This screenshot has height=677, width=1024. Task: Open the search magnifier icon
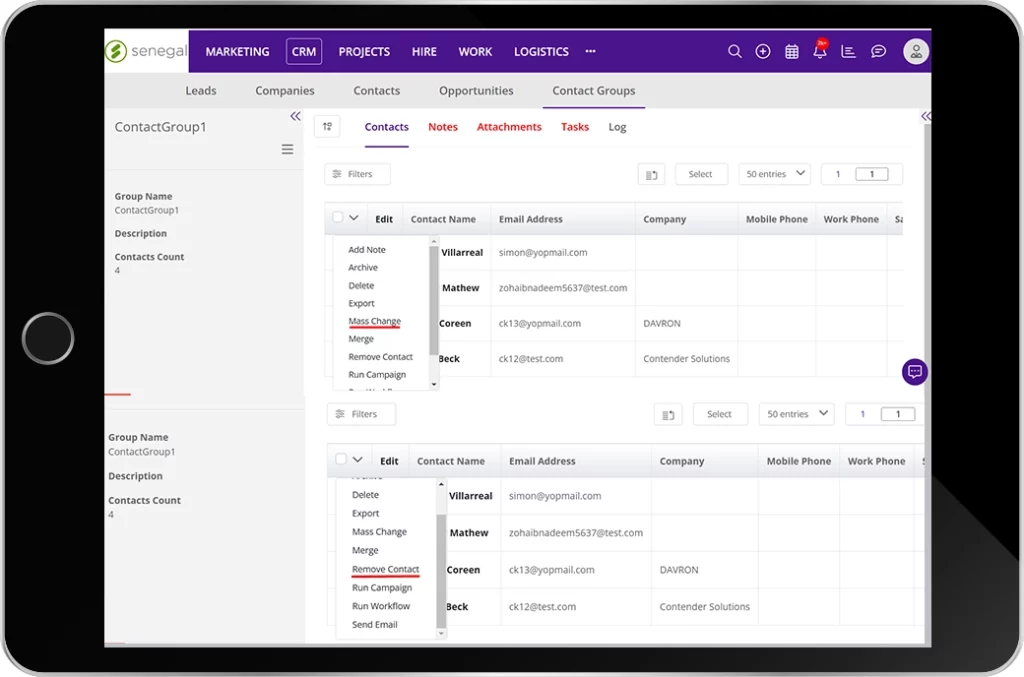[x=735, y=51]
